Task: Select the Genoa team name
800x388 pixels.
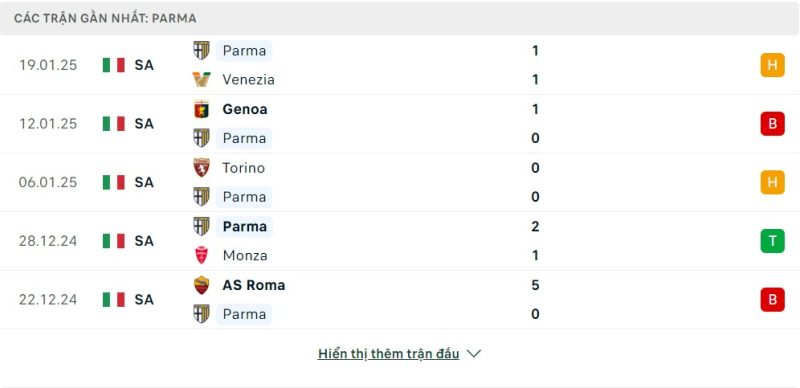Action: pyautogui.click(x=245, y=109)
